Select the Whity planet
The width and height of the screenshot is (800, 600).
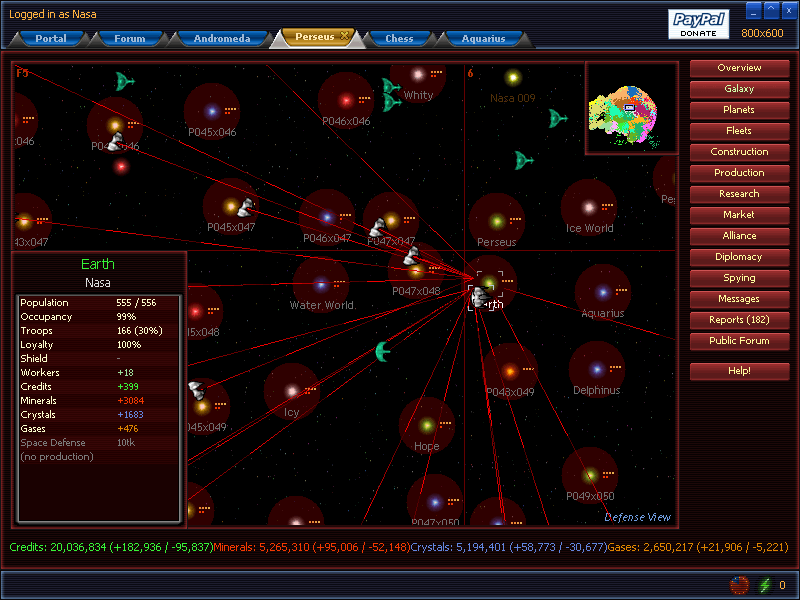click(x=418, y=75)
